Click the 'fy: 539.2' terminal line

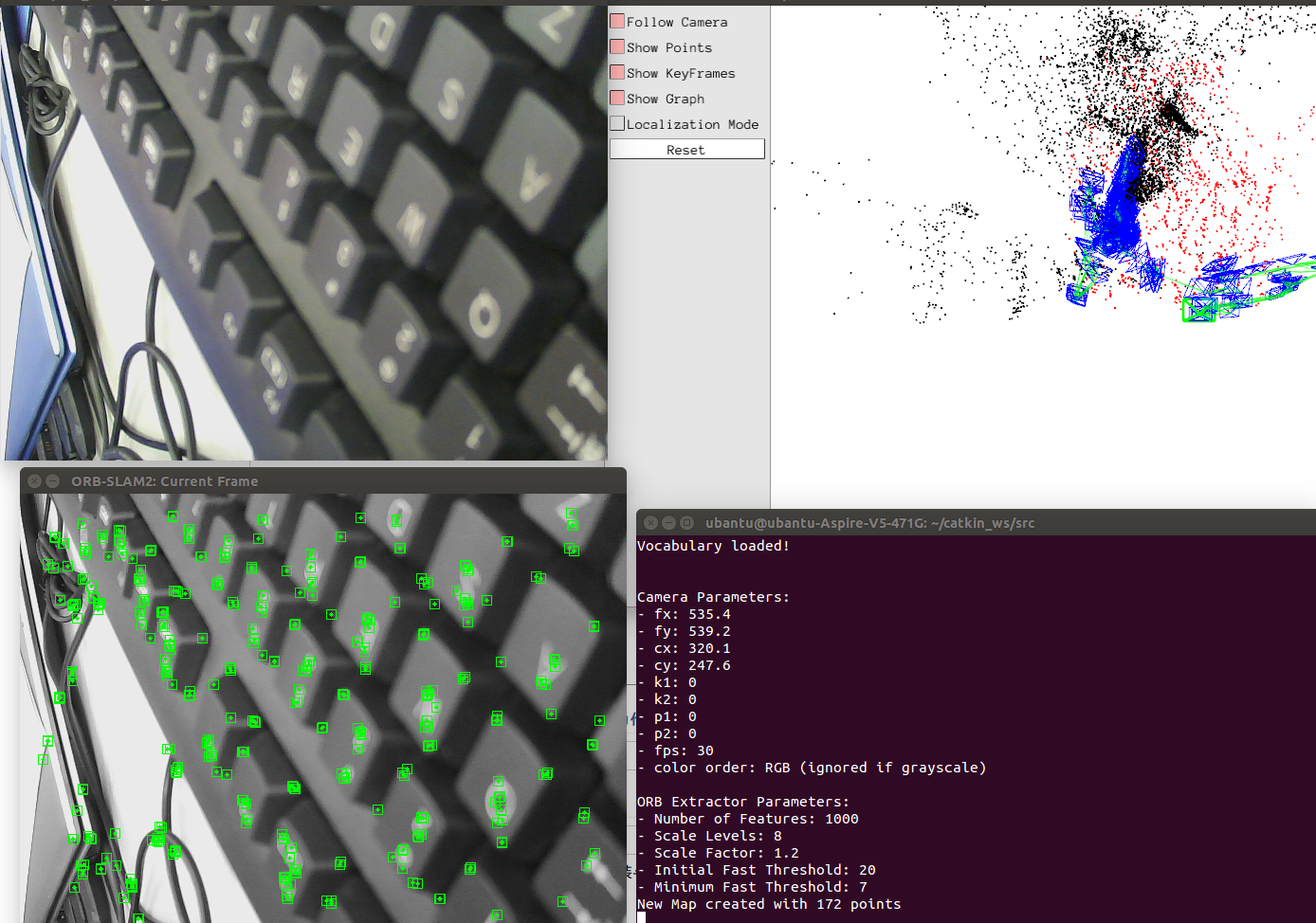[684, 631]
